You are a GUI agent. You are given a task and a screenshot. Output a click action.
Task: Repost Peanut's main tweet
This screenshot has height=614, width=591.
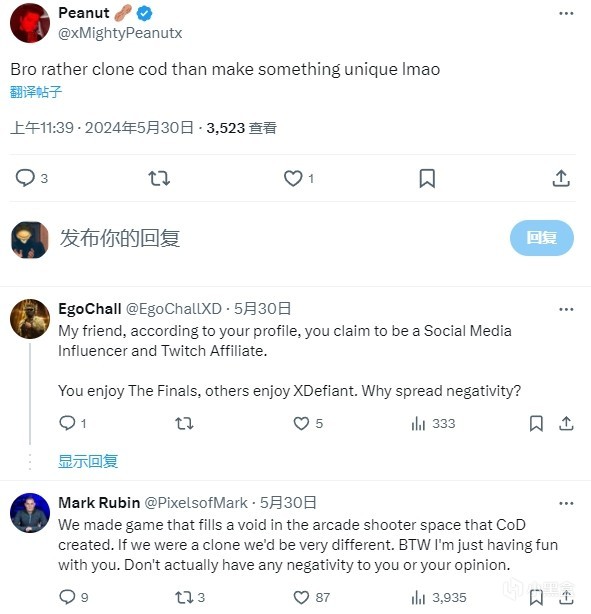click(159, 179)
